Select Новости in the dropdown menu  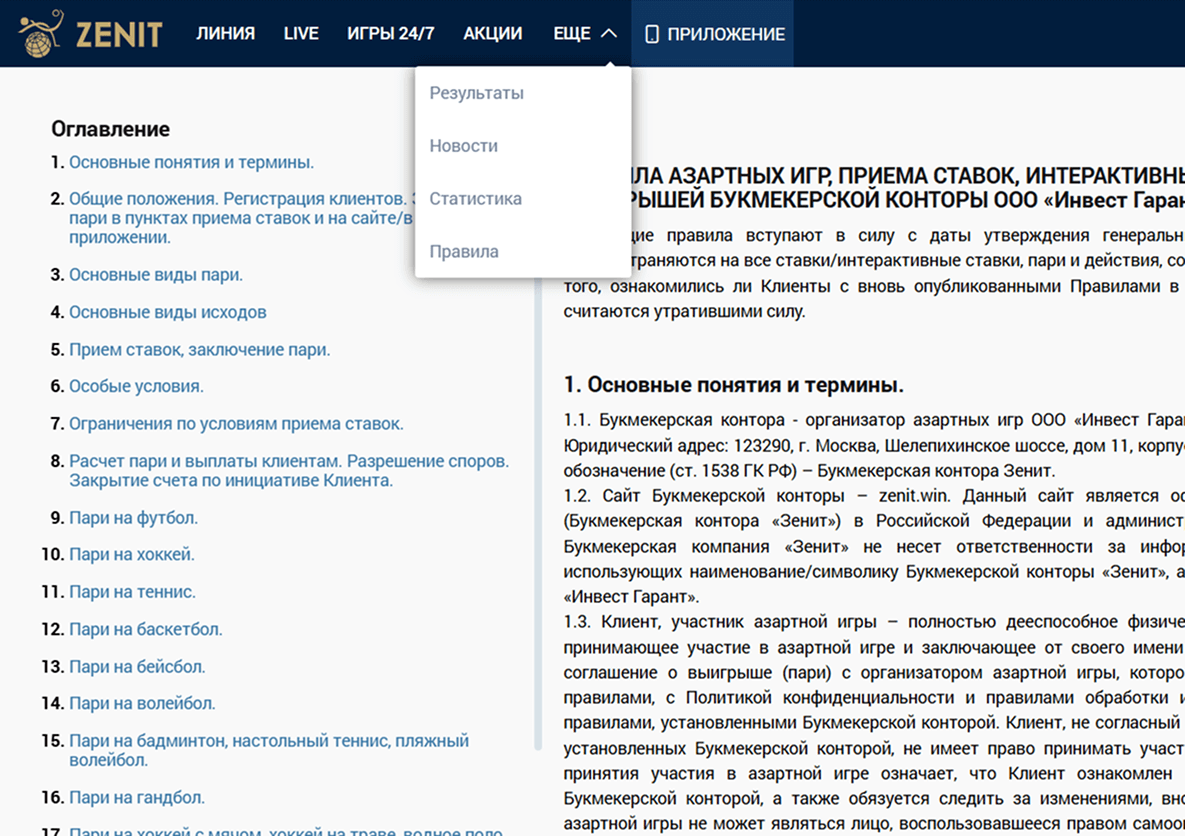point(464,145)
